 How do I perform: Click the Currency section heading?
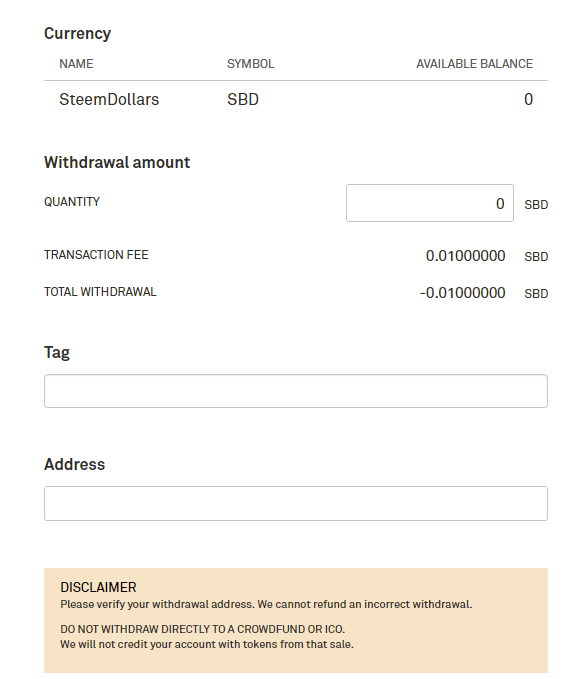tap(78, 34)
